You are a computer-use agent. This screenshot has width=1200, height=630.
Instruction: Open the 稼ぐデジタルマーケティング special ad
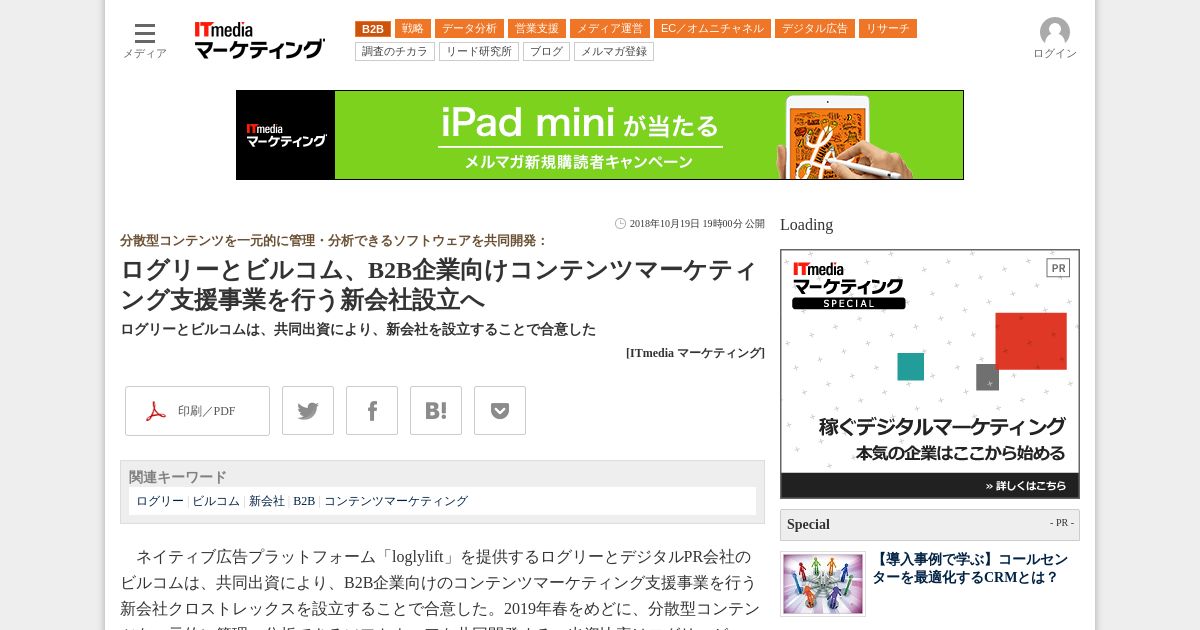point(930,374)
